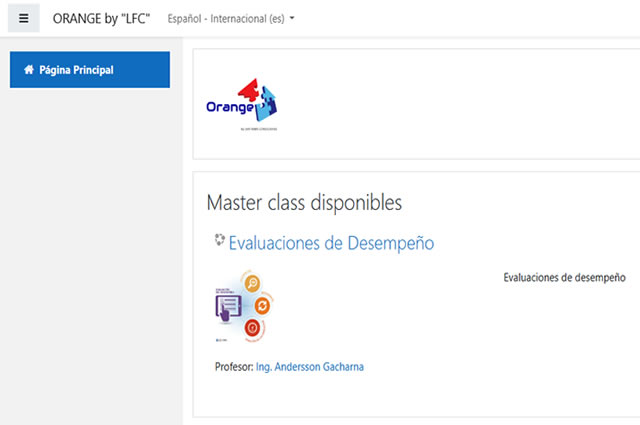Click the Master class disponibles heading
The image size is (640, 425).
point(304,203)
